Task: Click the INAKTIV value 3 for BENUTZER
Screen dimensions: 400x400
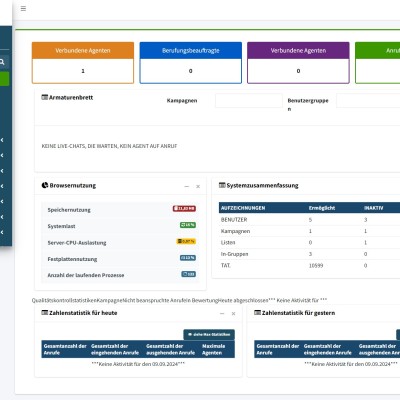Action: tap(366, 220)
